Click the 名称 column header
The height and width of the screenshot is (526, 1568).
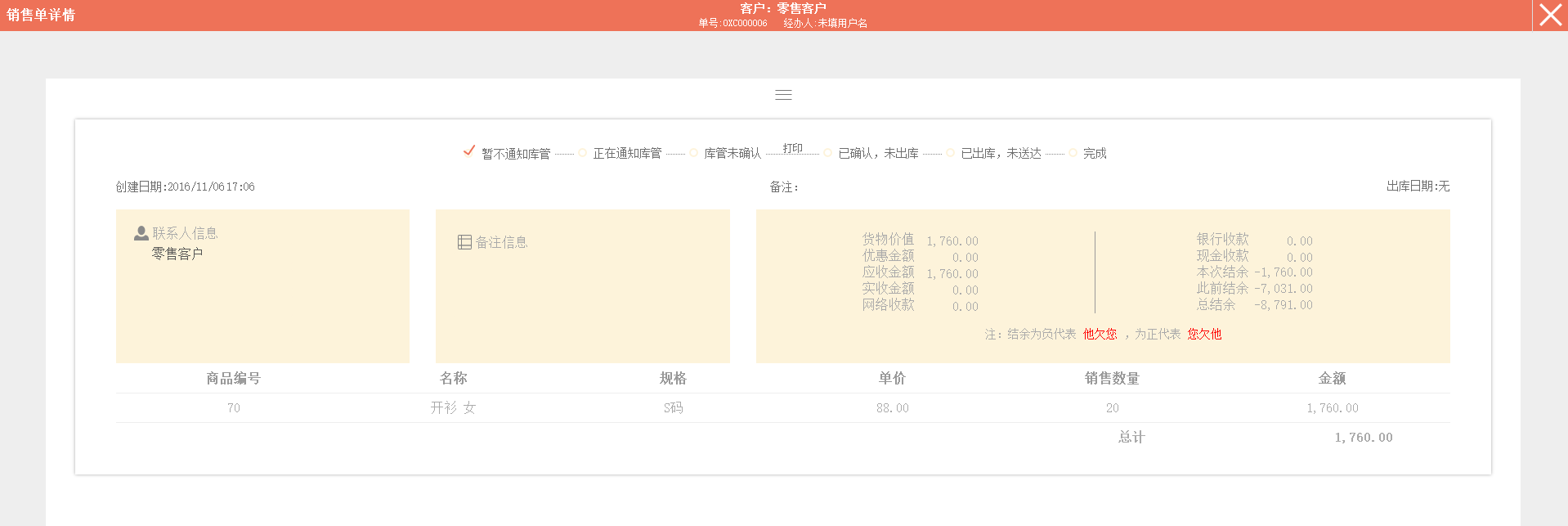pyautogui.click(x=453, y=378)
